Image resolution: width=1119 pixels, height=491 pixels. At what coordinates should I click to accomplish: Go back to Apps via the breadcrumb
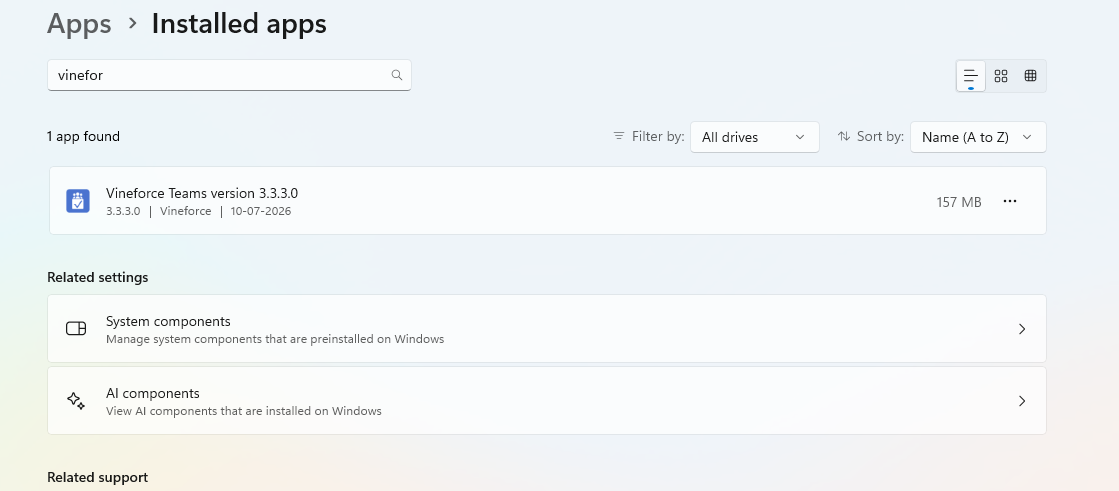[79, 24]
